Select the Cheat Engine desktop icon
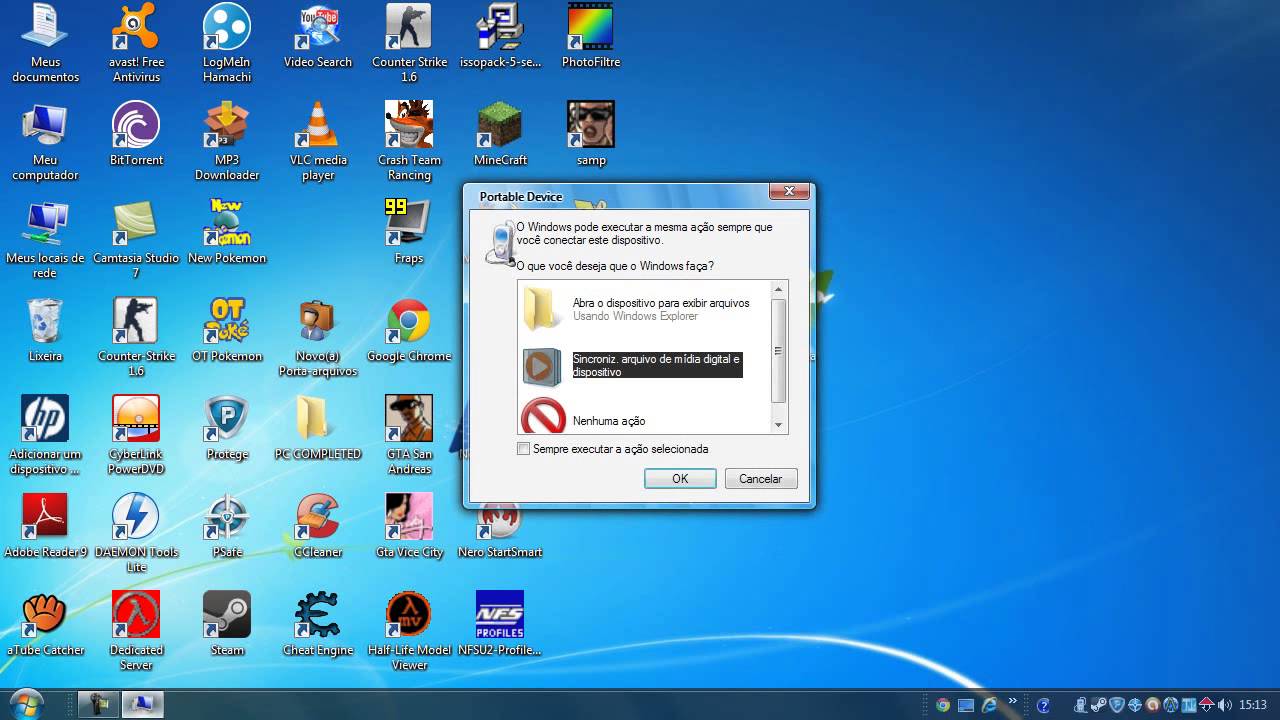This screenshot has width=1280, height=720. [x=318, y=624]
